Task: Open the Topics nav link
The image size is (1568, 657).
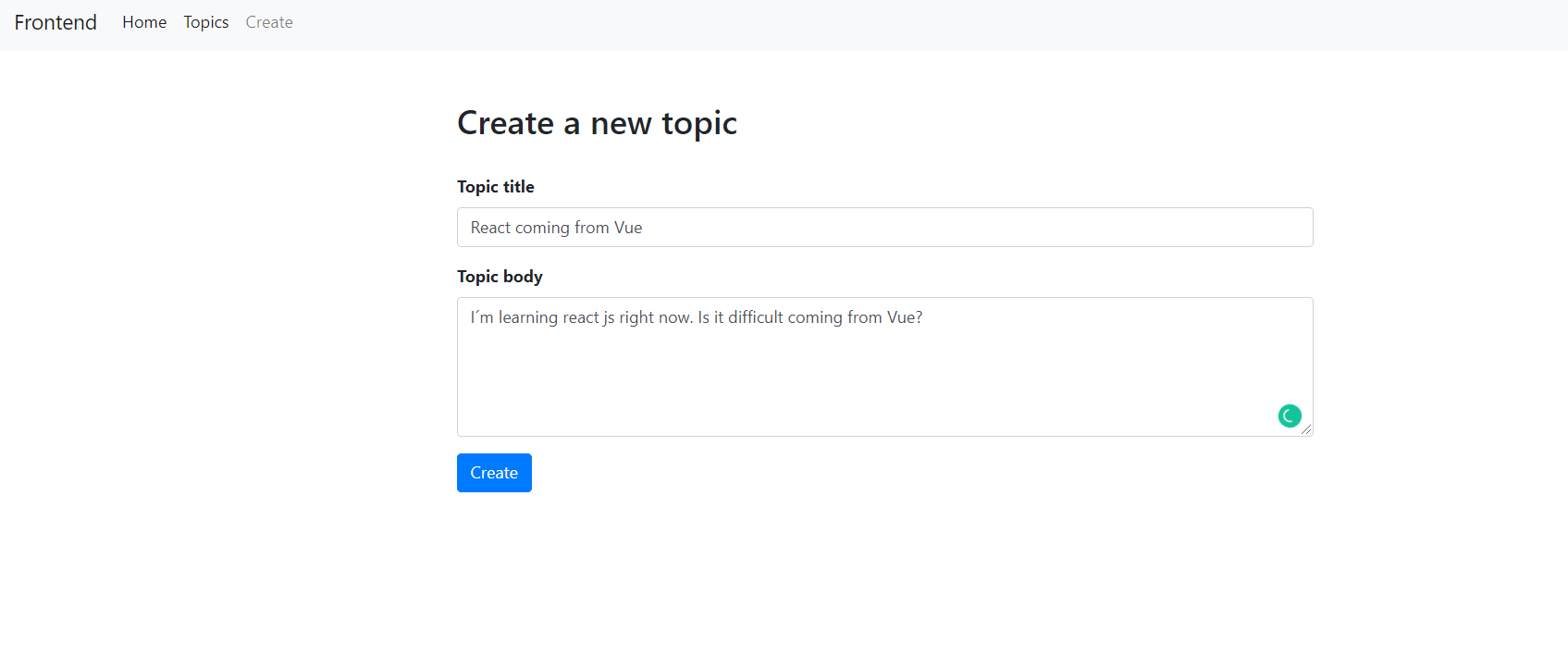Action: pyautogui.click(x=205, y=22)
